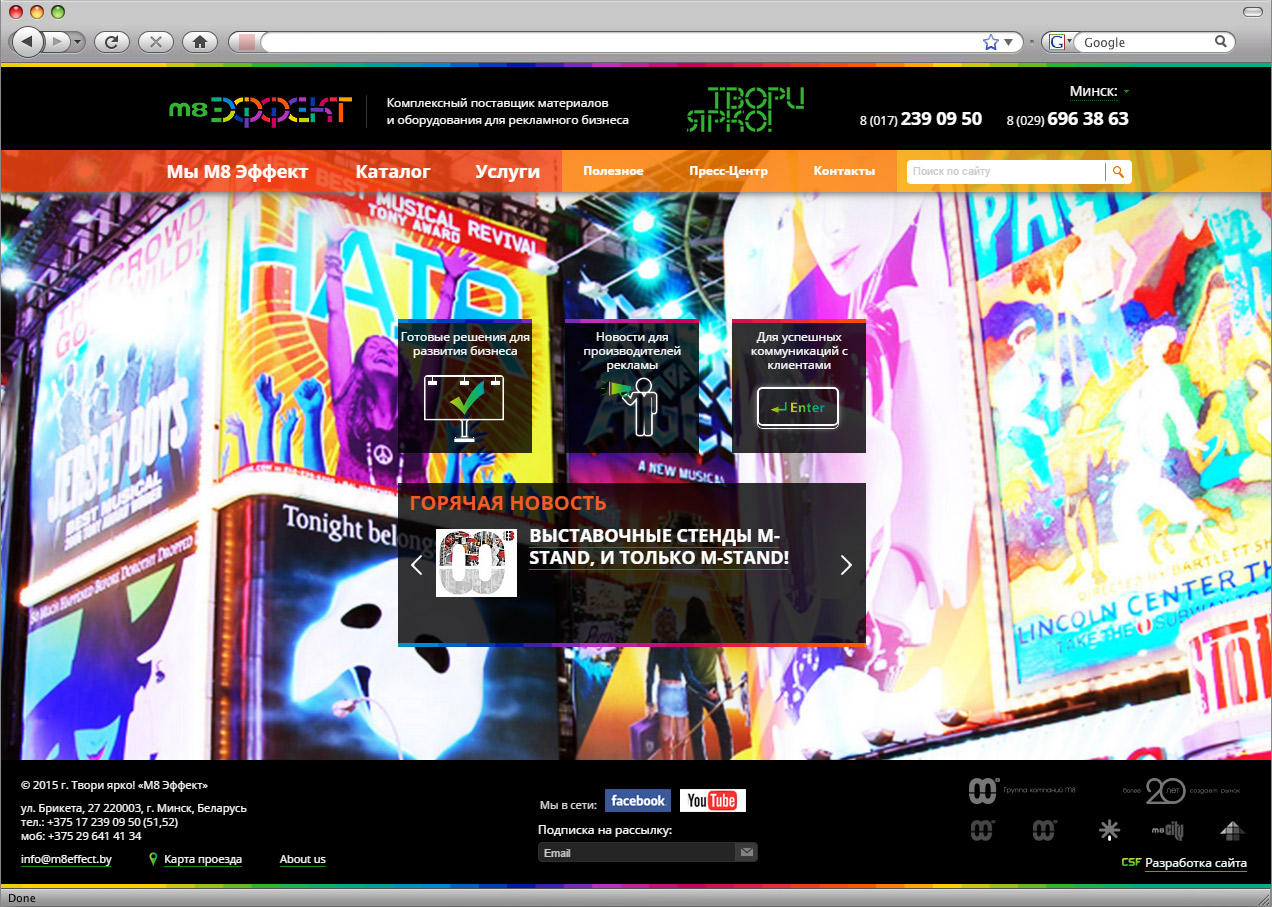1272x907 pixels.
Task: Click the Горячая новость heading
Action: click(x=508, y=503)
